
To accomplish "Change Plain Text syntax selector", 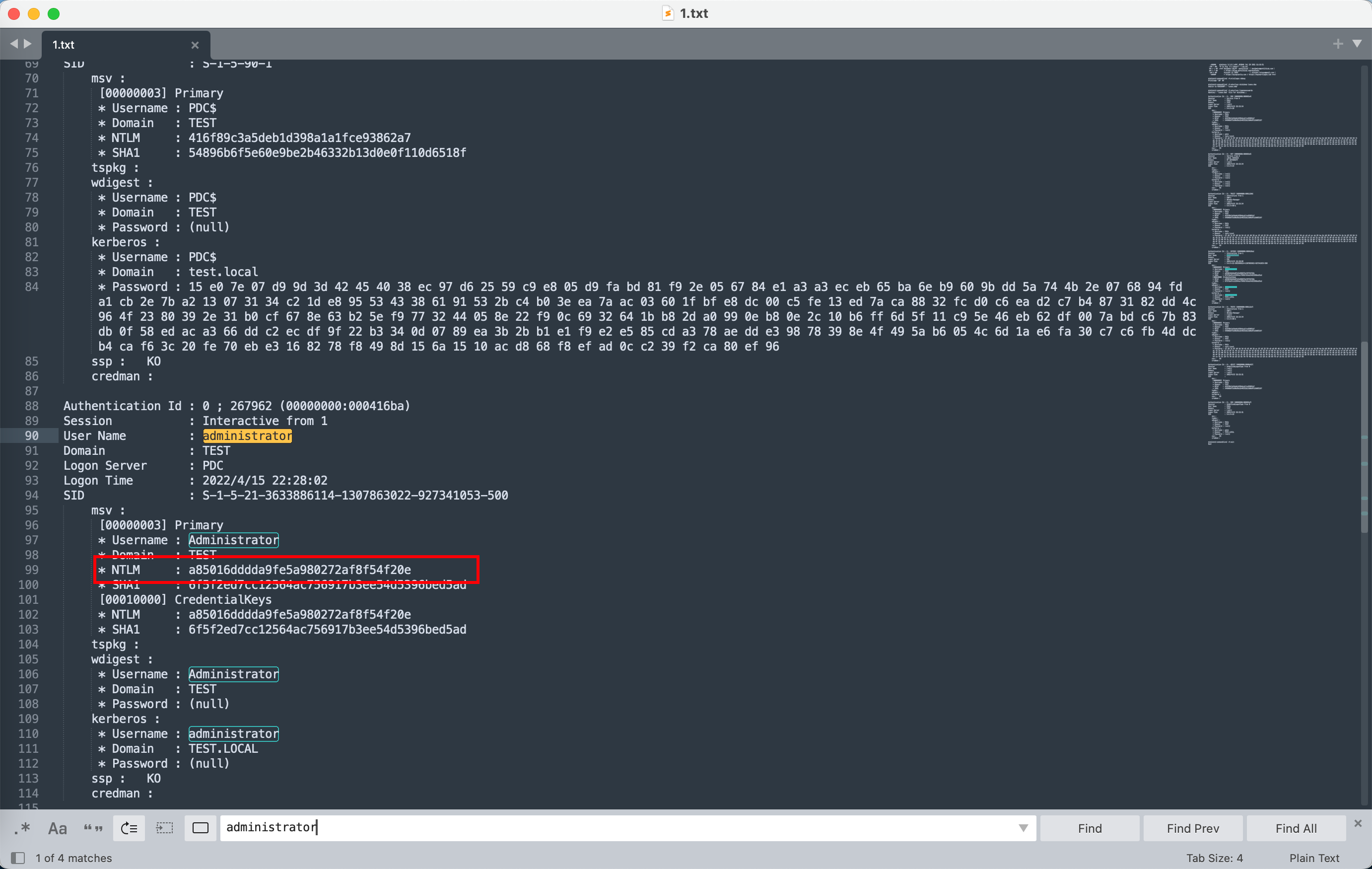I will point(1314,858).
